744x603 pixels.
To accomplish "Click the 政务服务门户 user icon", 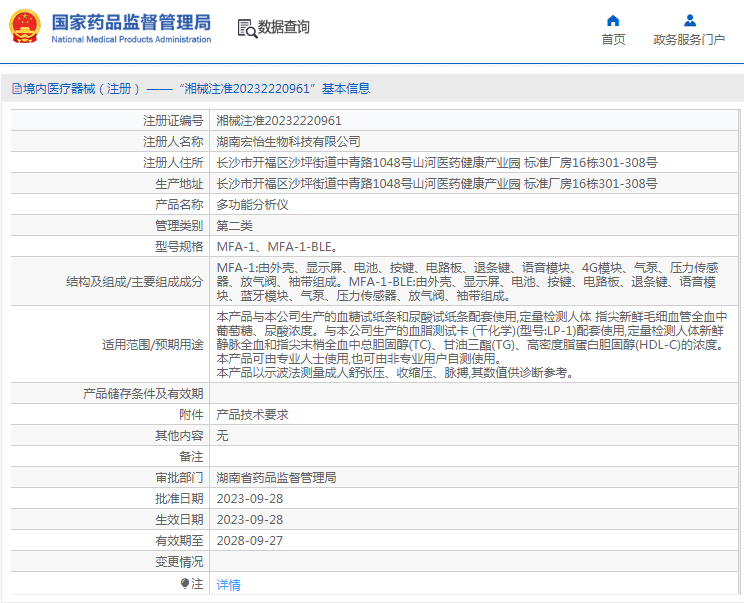I will coord(689,20).
